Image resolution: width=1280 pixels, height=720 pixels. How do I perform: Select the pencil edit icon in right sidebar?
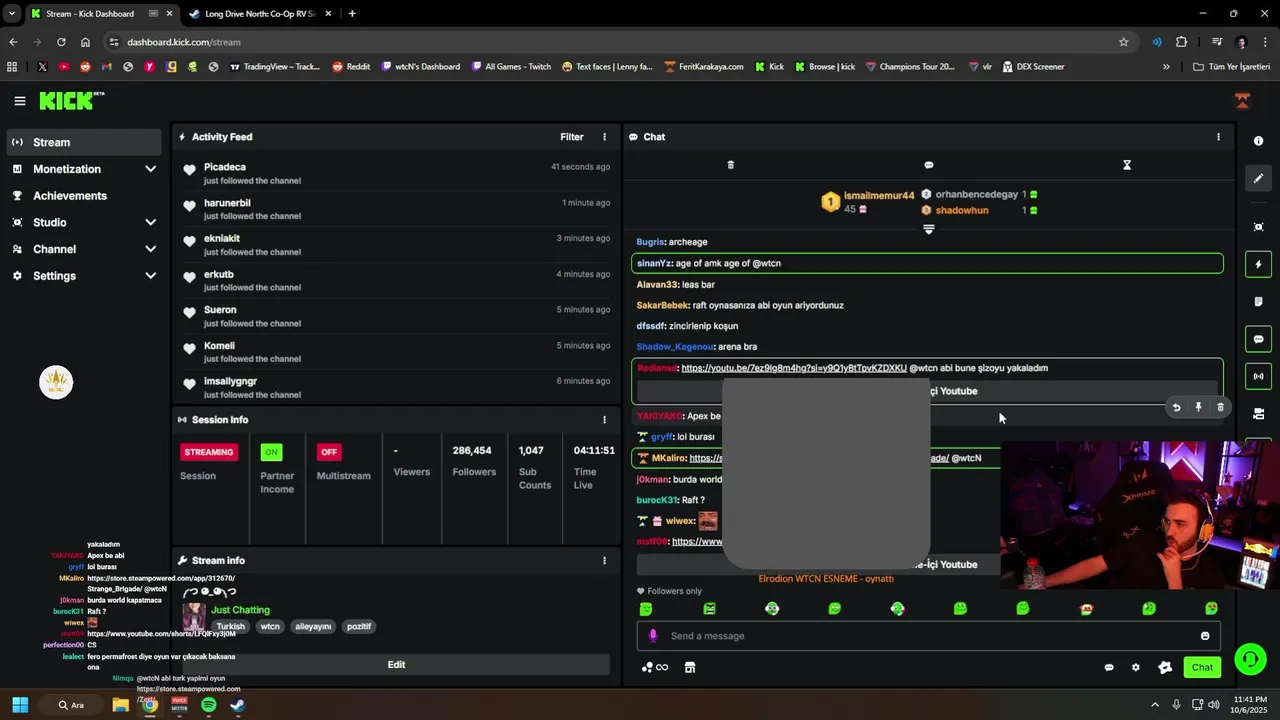point(1258,178)
